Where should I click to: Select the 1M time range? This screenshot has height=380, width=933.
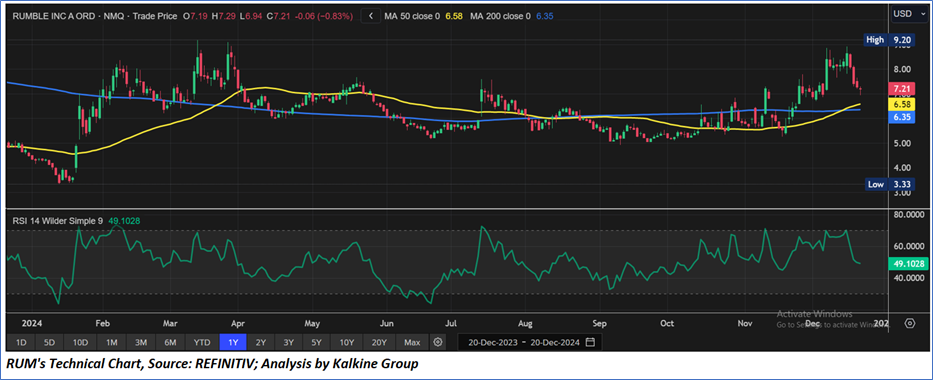tap(111, 343)
